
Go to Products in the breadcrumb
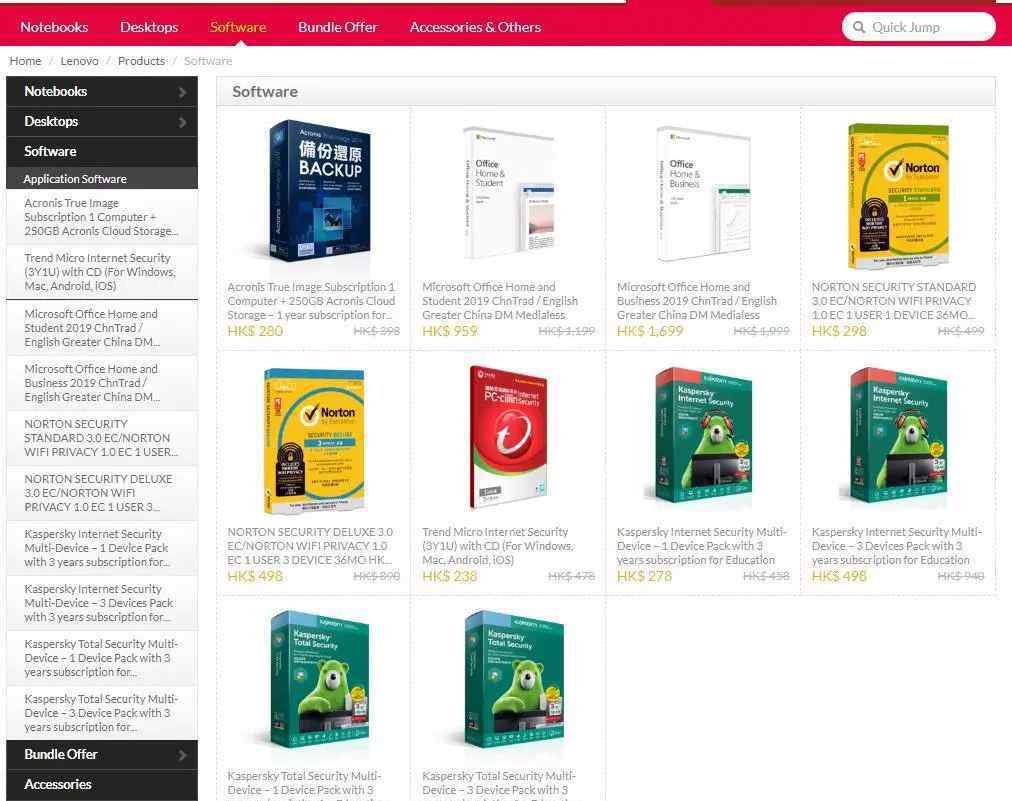point(141,61)
